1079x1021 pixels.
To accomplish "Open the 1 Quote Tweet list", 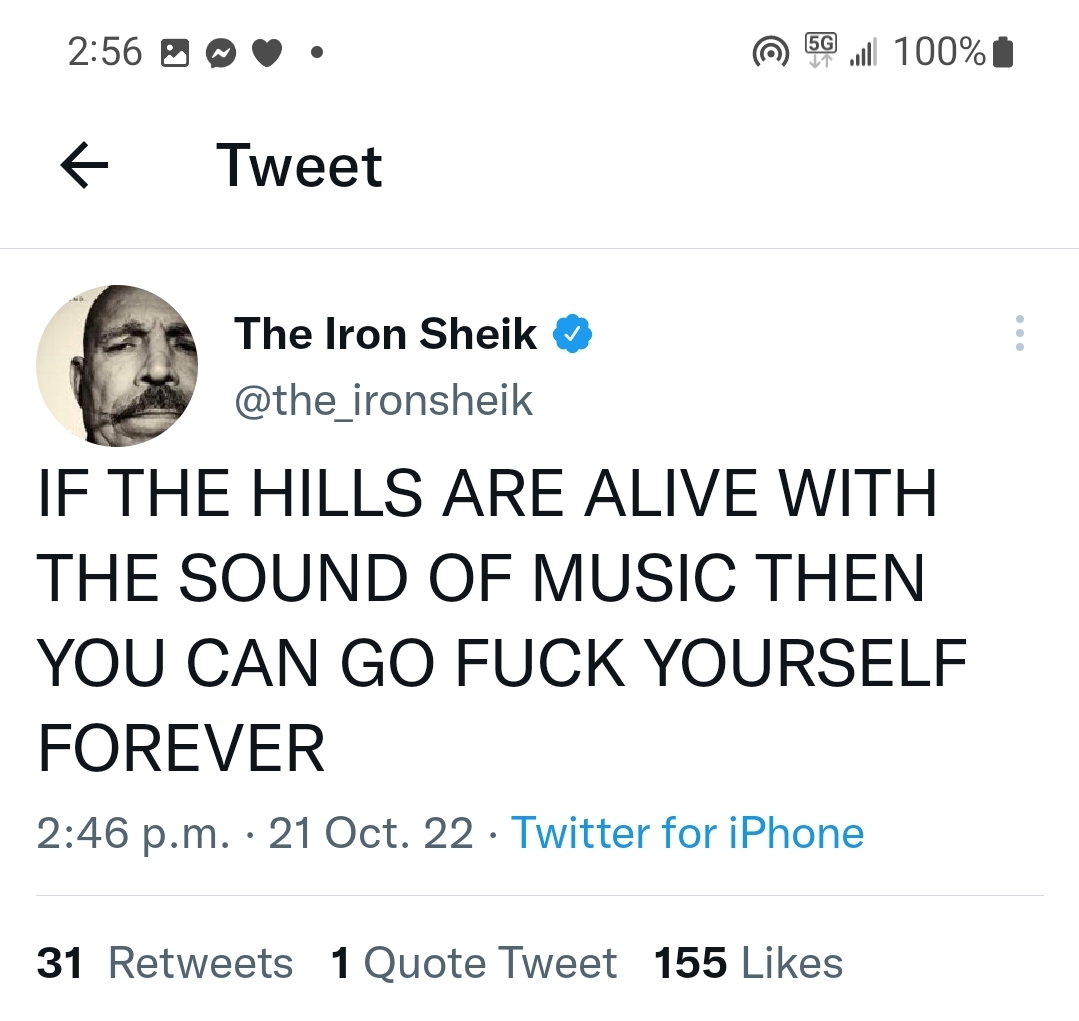I will (x=473, y=963).
